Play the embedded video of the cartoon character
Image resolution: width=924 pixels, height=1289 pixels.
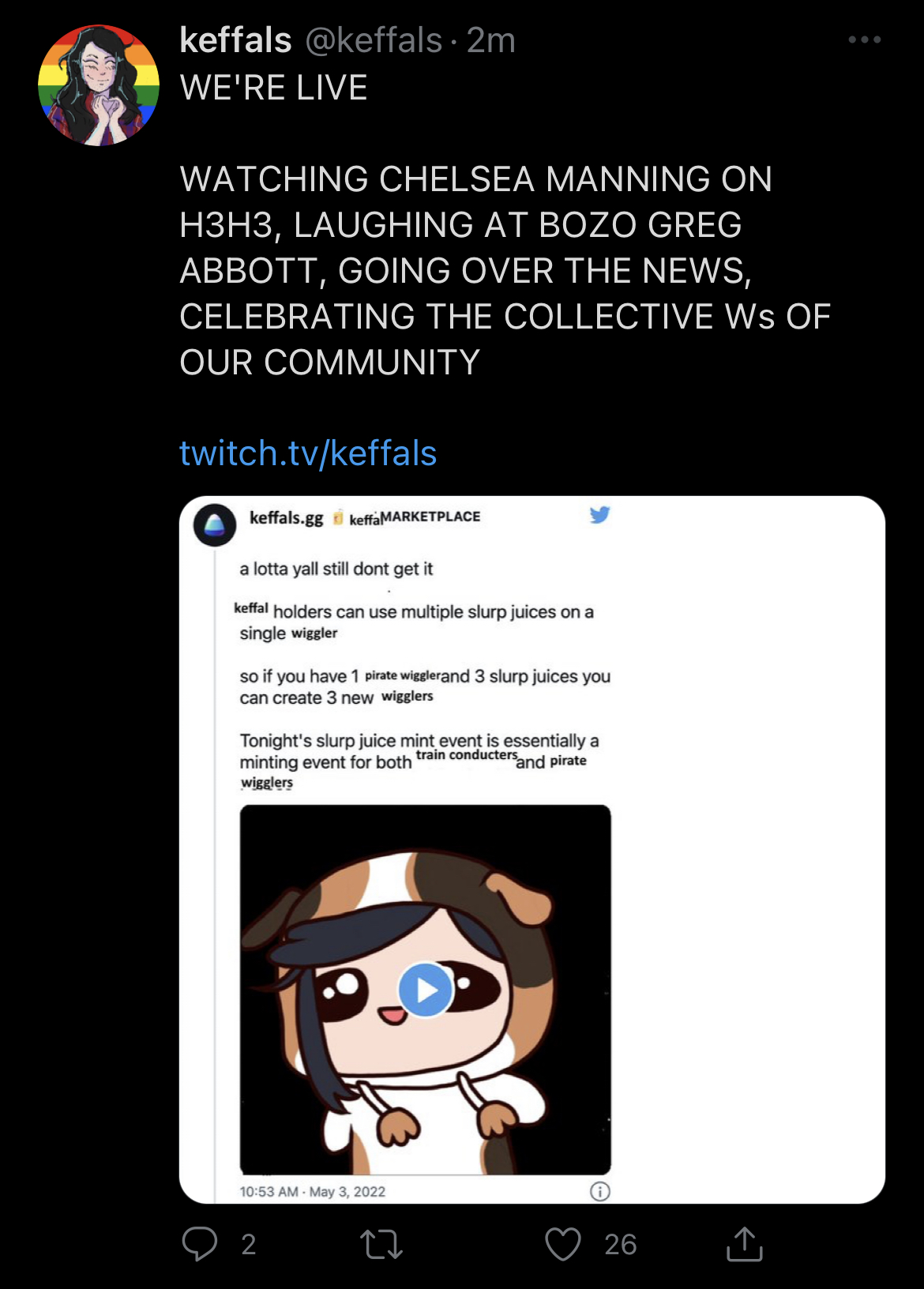click(x=425, y=990)
